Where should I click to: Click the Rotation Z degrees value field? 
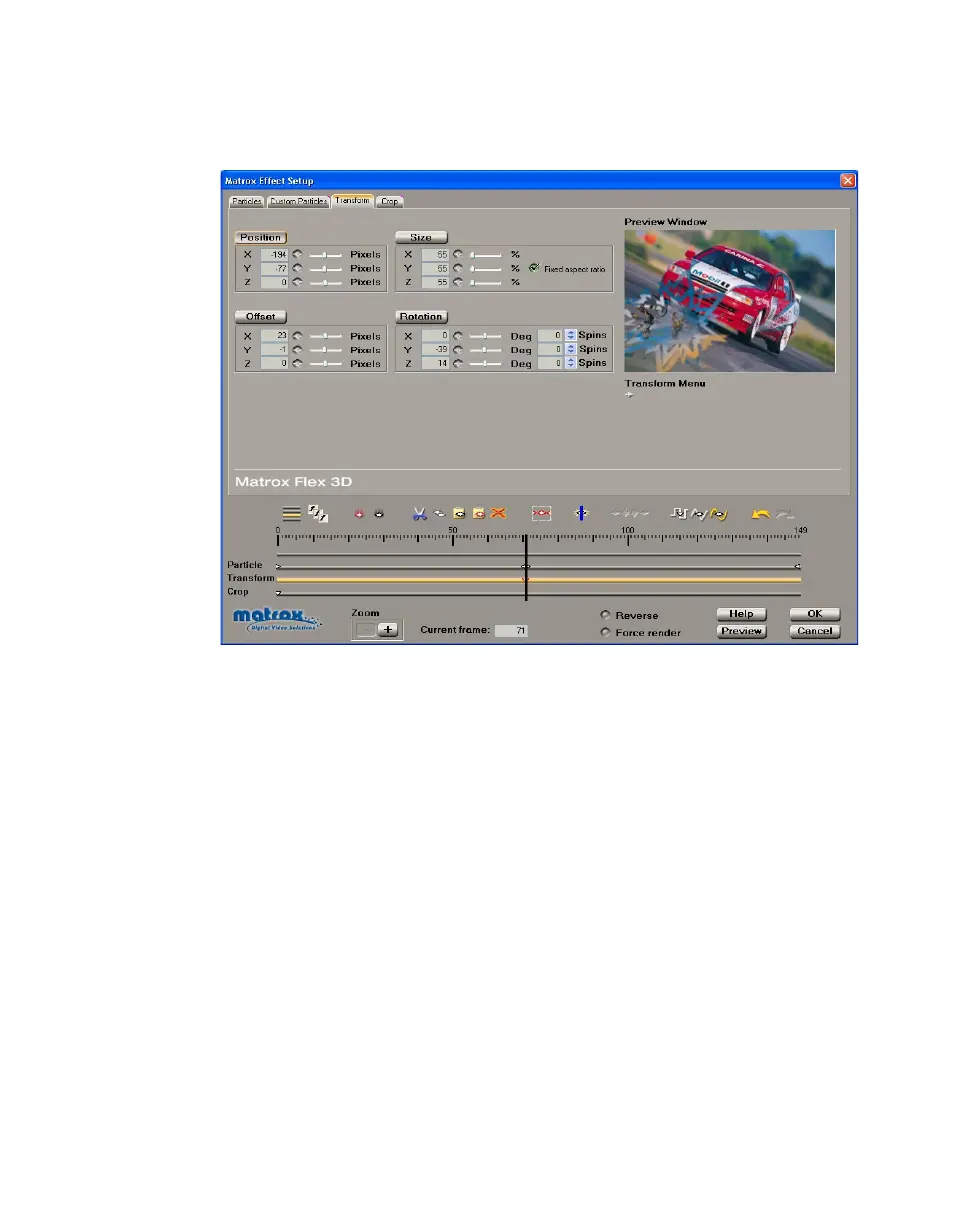click(x=435, y=364)
